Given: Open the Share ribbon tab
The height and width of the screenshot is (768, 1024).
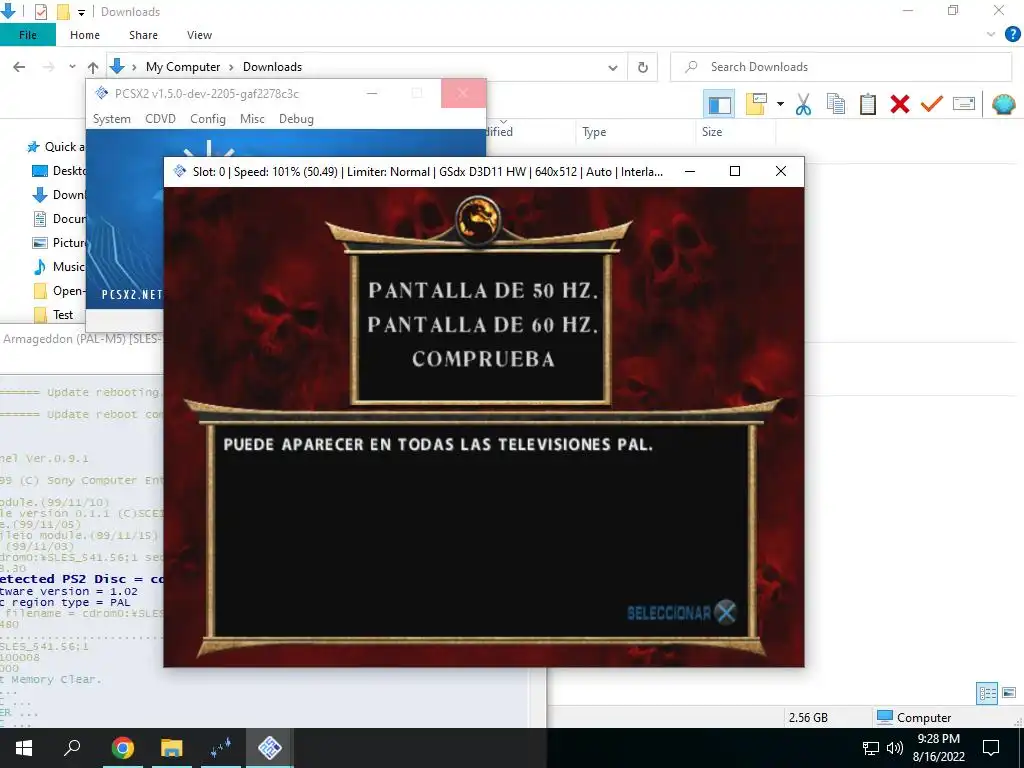Looking at the screenshot, I should pos(143,35).
